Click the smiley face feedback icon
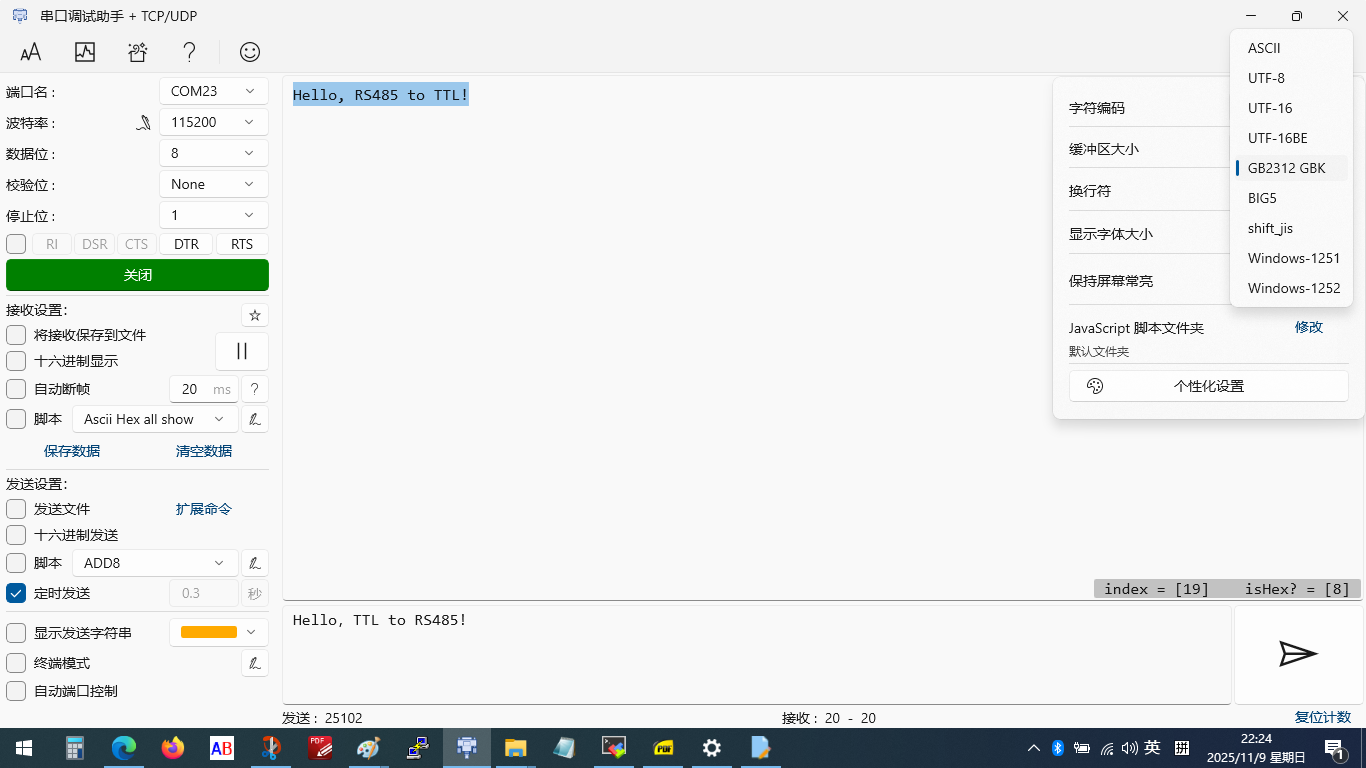The width and height of the screenshot is (1366, 768). [250, 52]
